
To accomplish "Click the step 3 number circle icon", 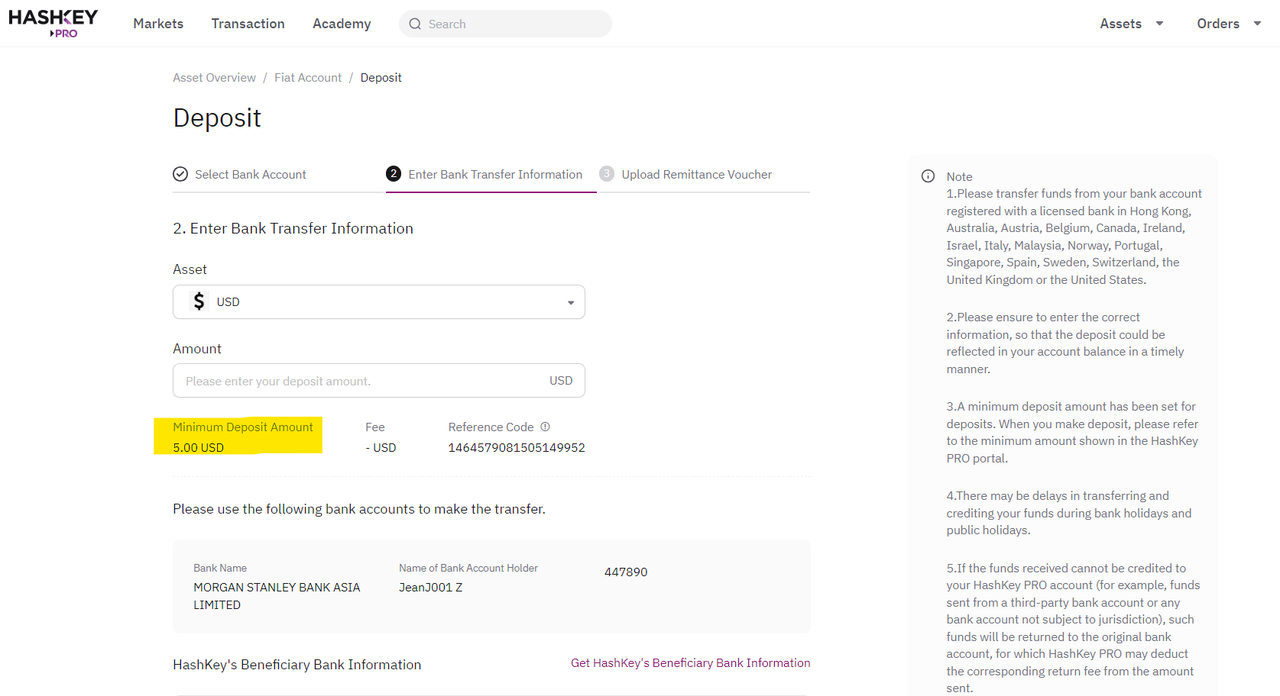I will pyautogui.click(x=607, y=174).
